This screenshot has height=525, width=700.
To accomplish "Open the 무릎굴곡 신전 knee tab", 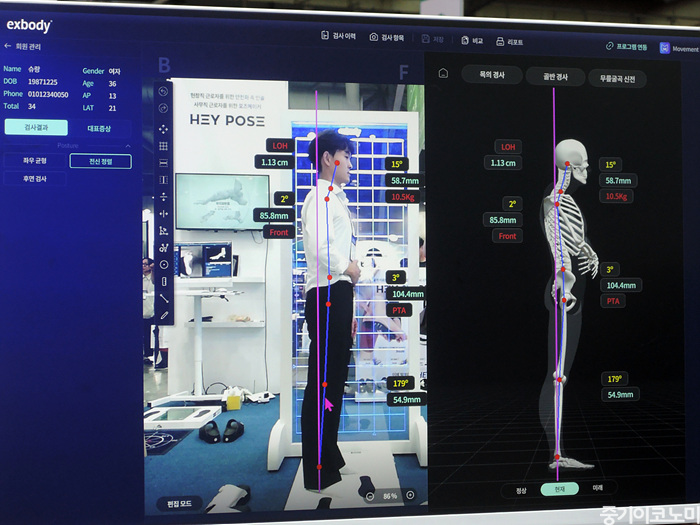I will [617, 79].
